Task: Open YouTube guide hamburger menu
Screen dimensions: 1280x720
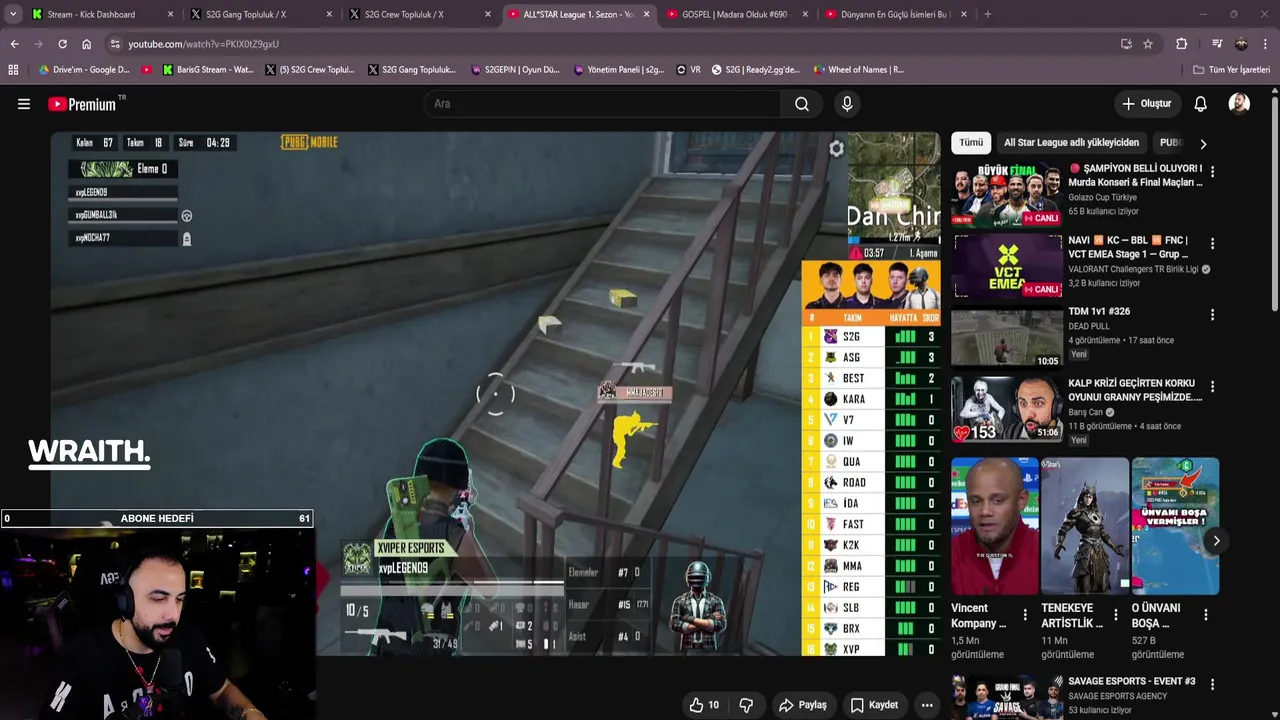Action: coord(24,104)
